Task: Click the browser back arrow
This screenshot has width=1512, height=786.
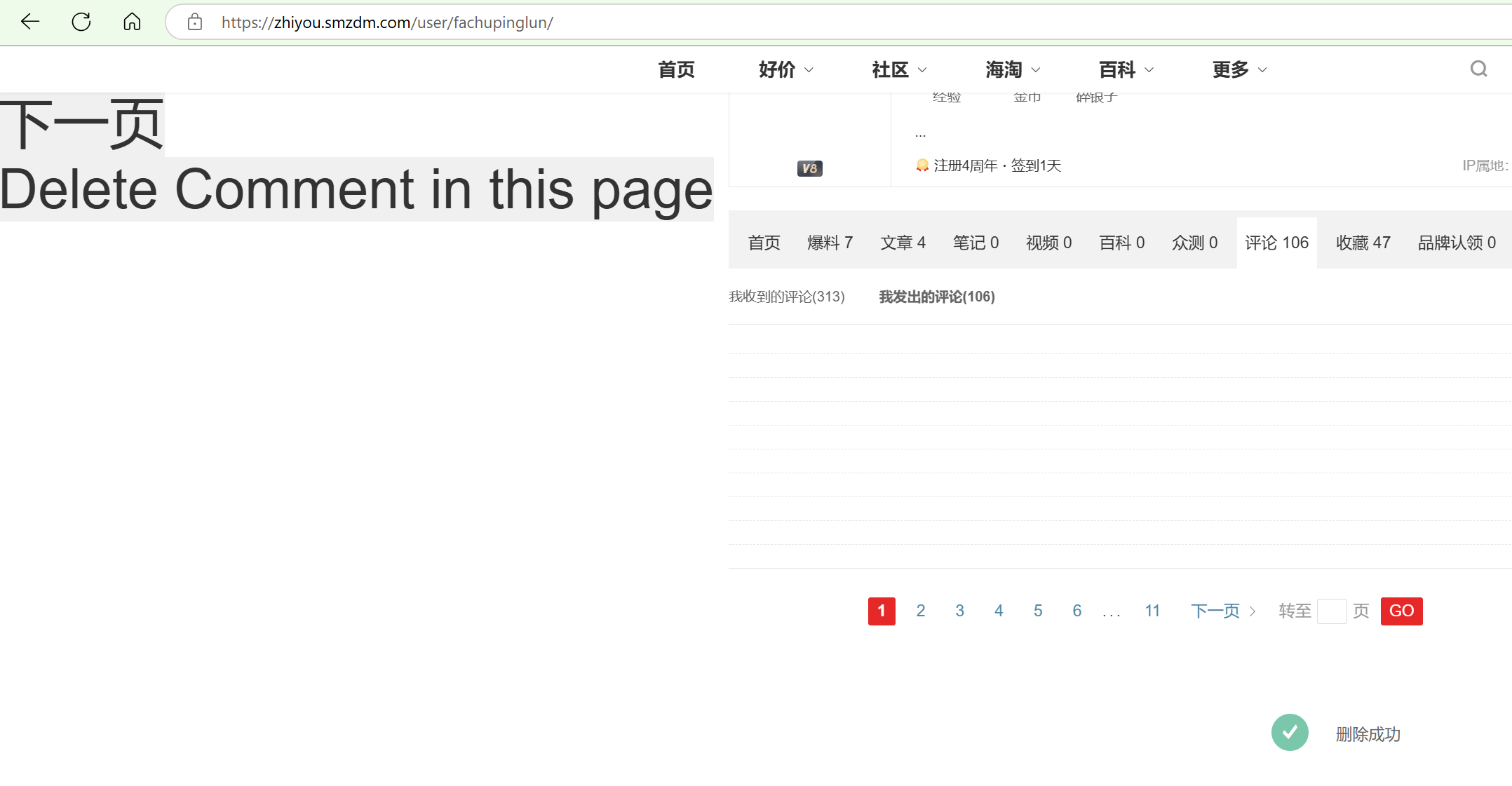Action: (x=30, y=22)
